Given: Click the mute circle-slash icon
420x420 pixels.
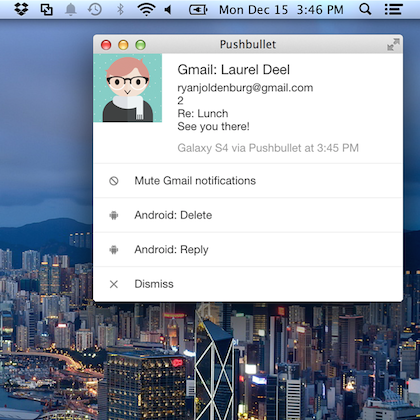Looking at the screenshot, I should tap(114, 181).
